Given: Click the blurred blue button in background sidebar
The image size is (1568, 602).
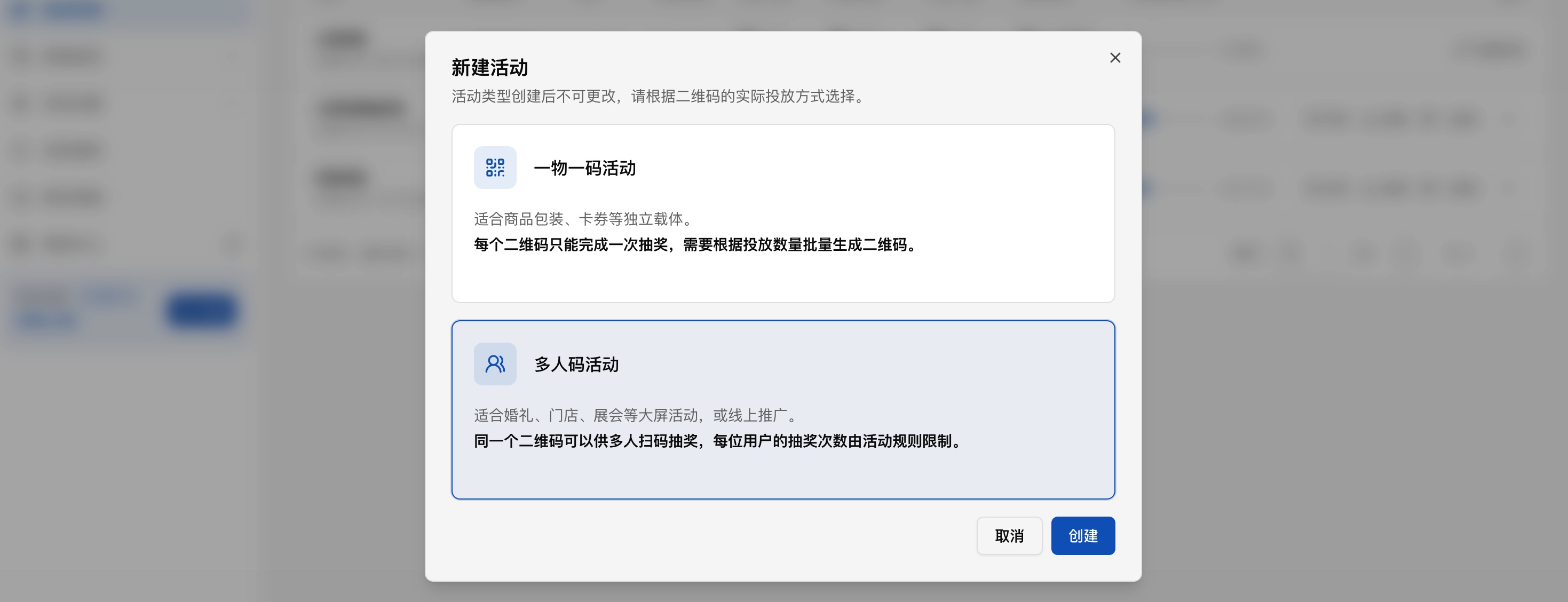Looking at the screenshot, I should click(x=202, y=311).
